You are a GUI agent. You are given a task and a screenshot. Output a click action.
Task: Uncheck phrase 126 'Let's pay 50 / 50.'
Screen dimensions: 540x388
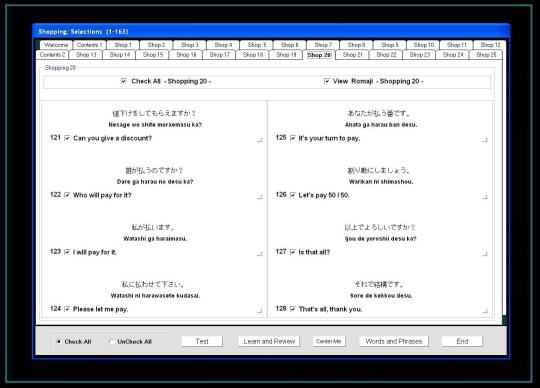(293, 195)
